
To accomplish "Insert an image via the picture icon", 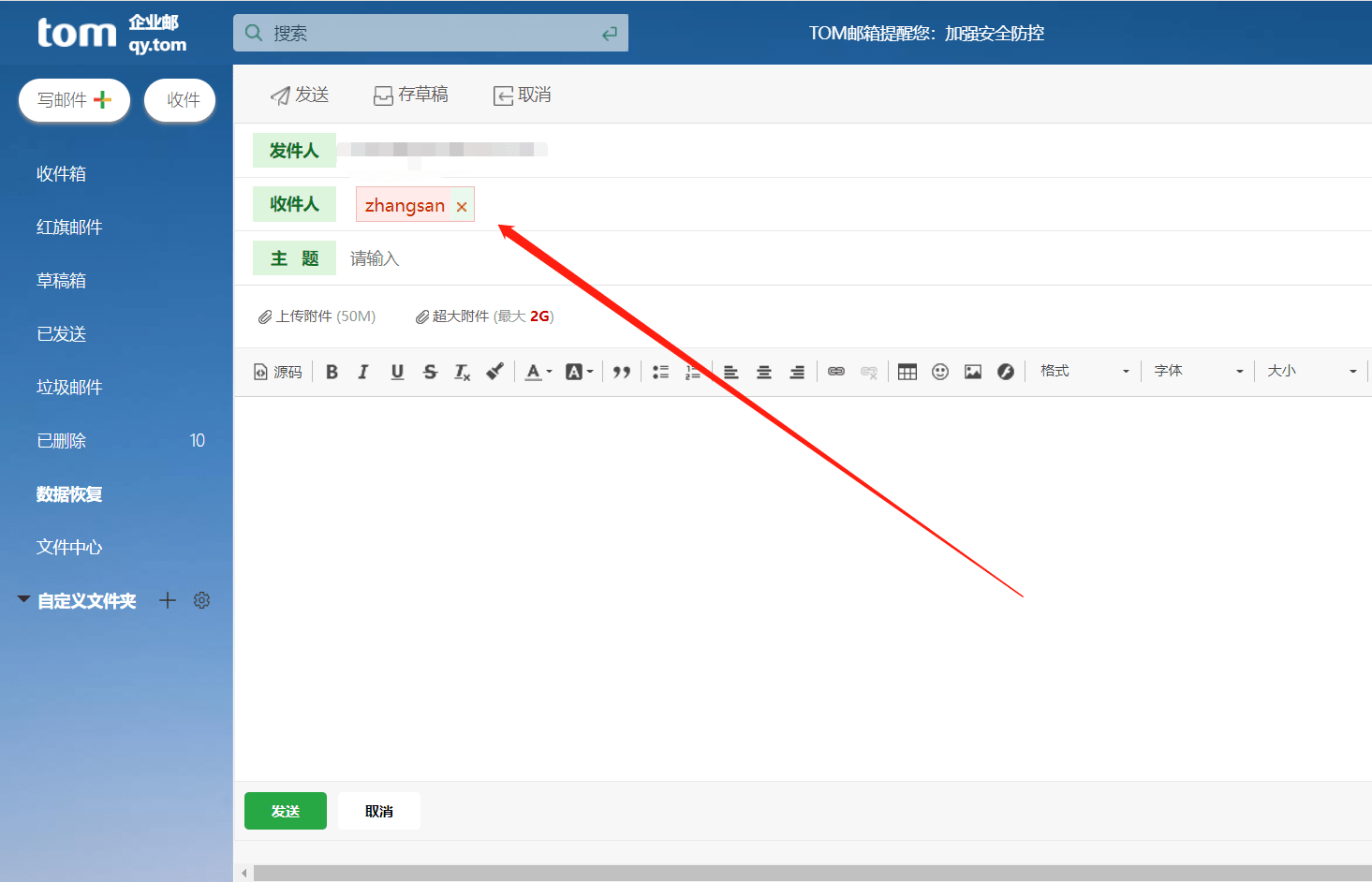I will 972,371.
